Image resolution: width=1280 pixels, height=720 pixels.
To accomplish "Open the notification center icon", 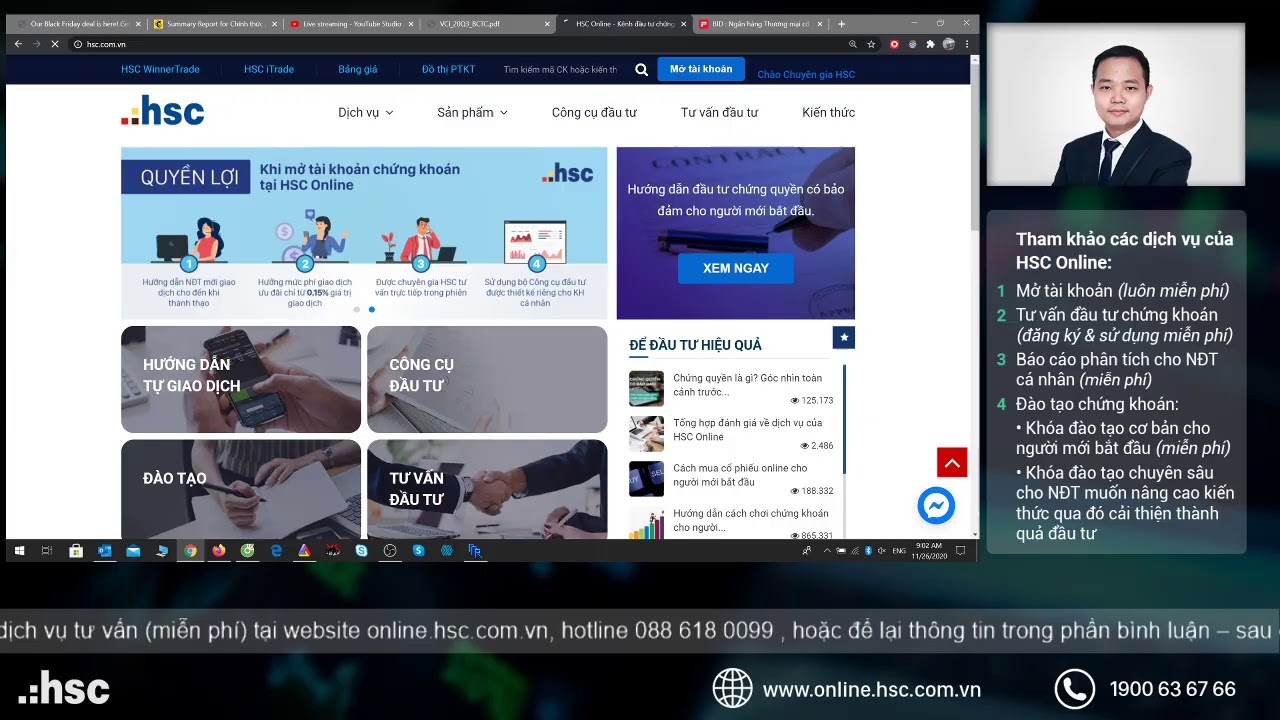I will point(960,550).
